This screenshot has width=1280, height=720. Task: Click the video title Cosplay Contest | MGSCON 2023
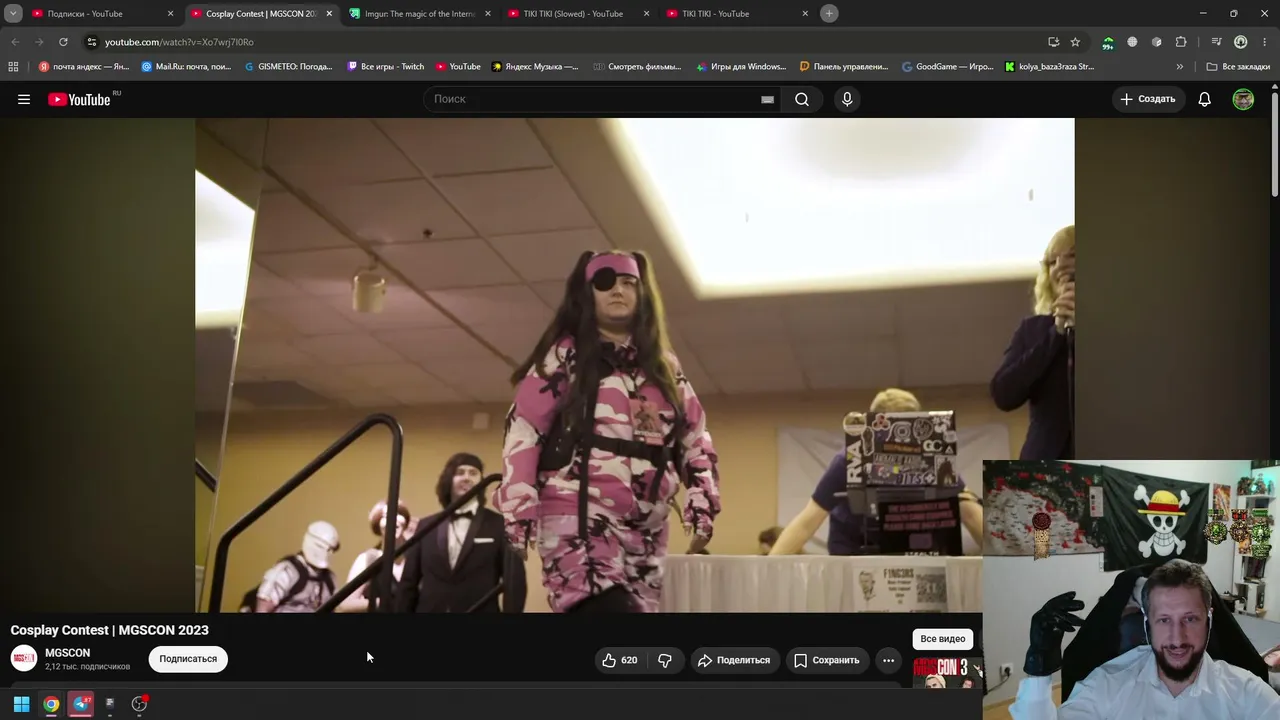(x=110, y=630)
